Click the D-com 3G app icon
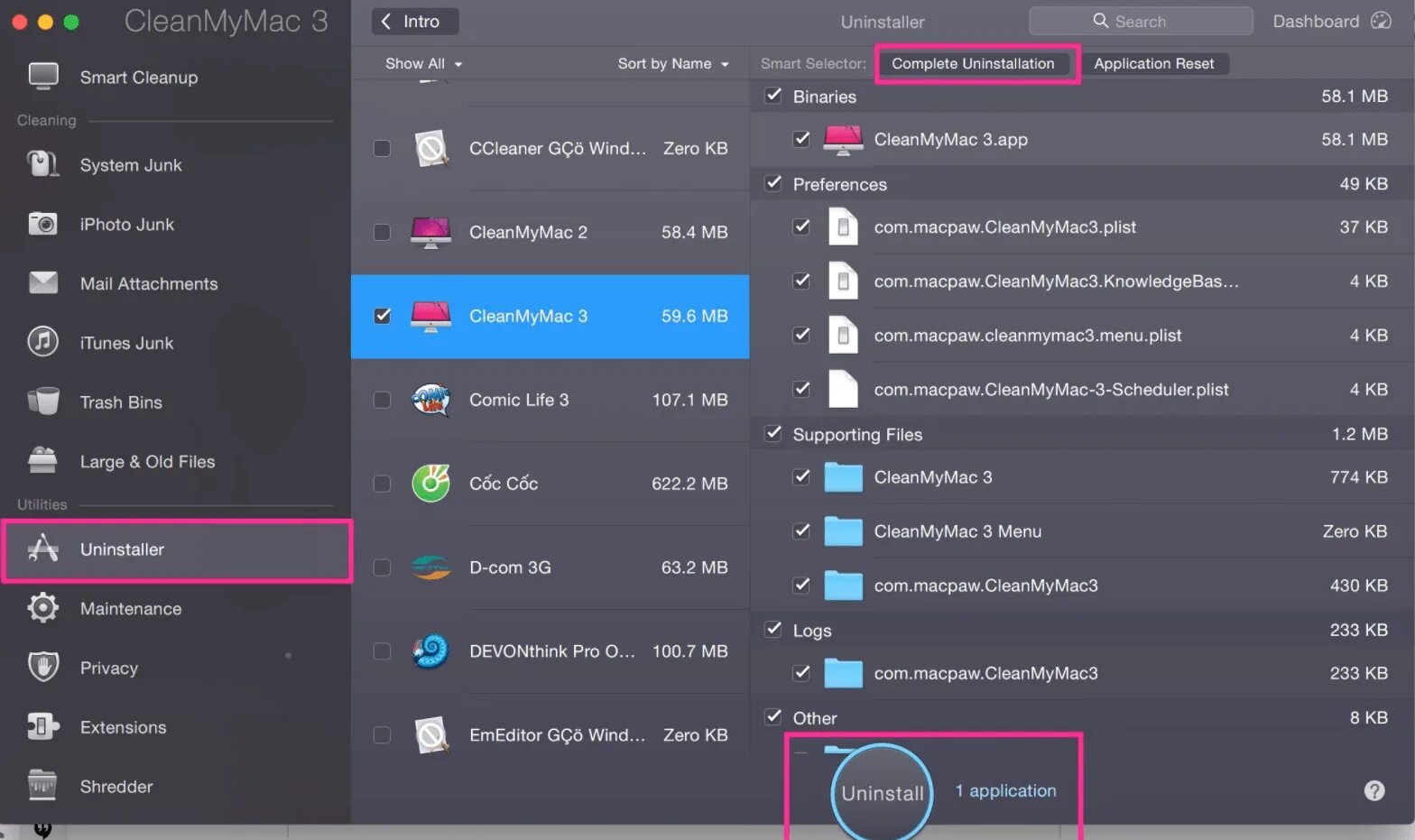The width and height of the screenshot is (1415, 840). click(x=431, y=568)
